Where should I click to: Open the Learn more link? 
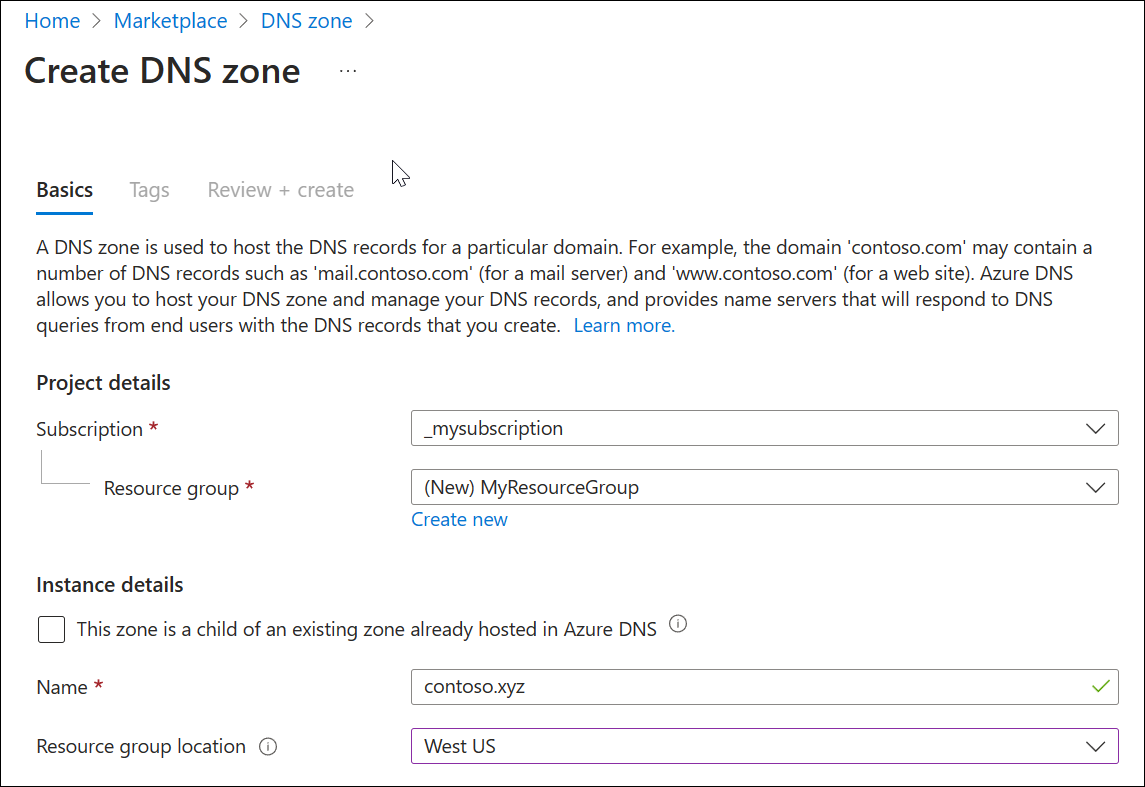tap(624, 325)
